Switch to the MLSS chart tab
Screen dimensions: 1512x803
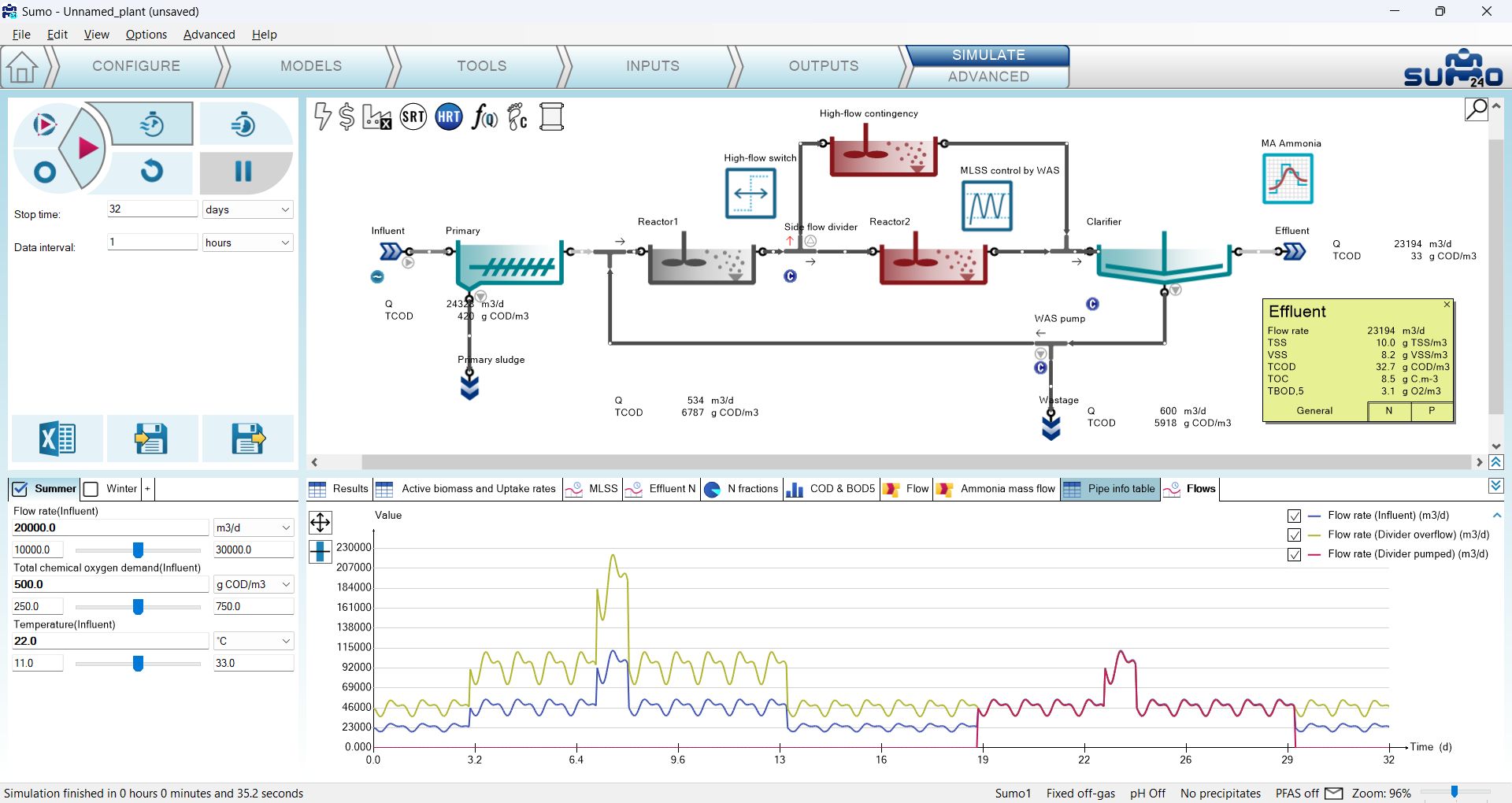point(593,489)
